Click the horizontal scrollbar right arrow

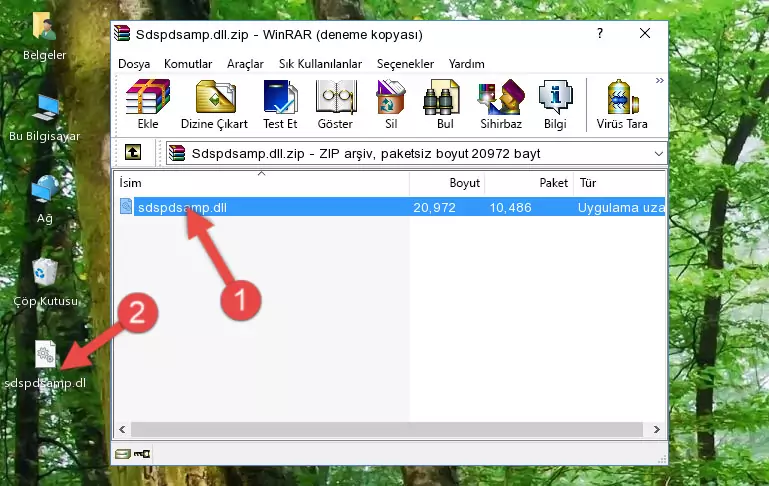(657, 430)
